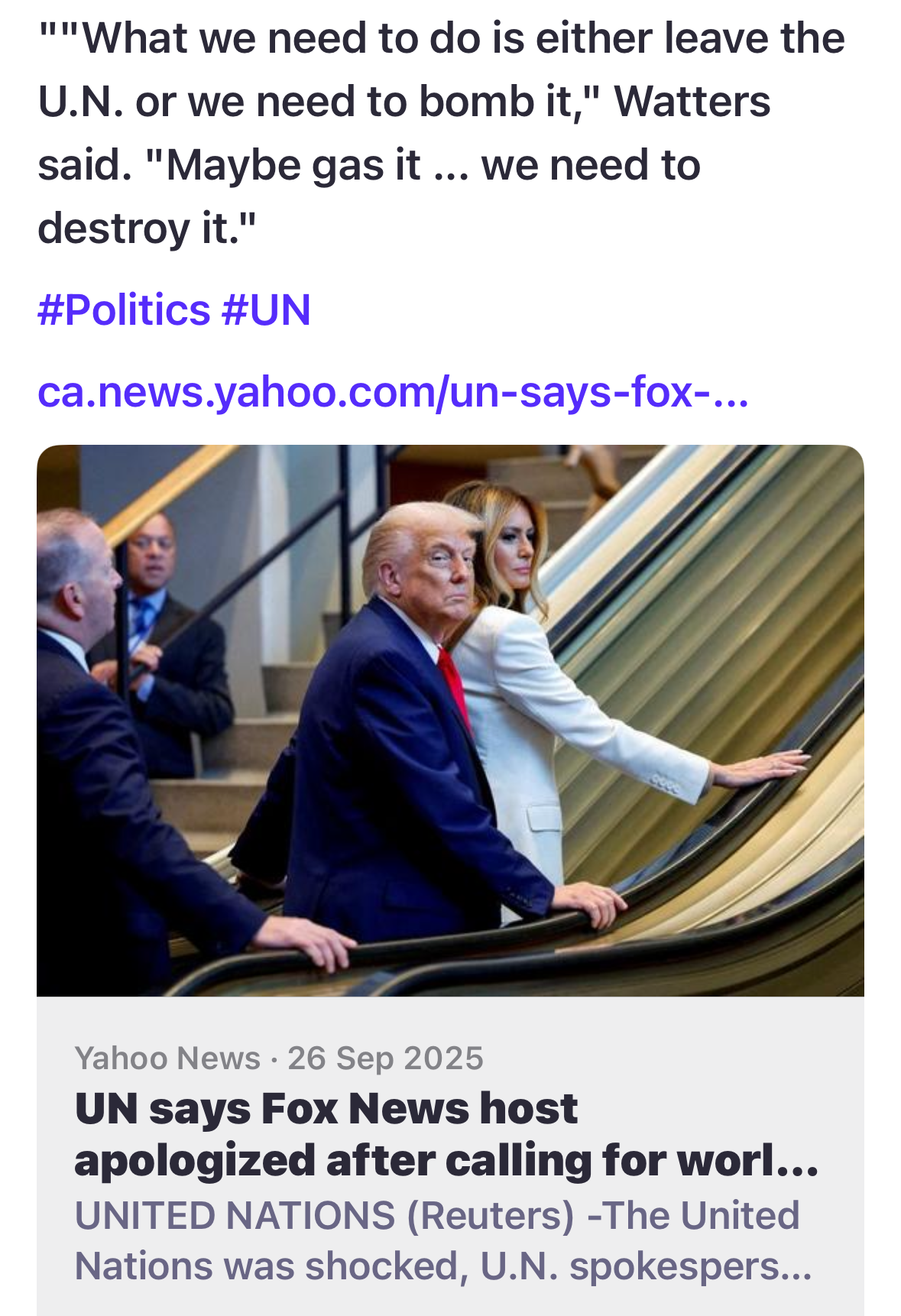The image size is (901, 1316).
Task: Tap the words "destroy it." ending the quote
Action: [147, 228]
